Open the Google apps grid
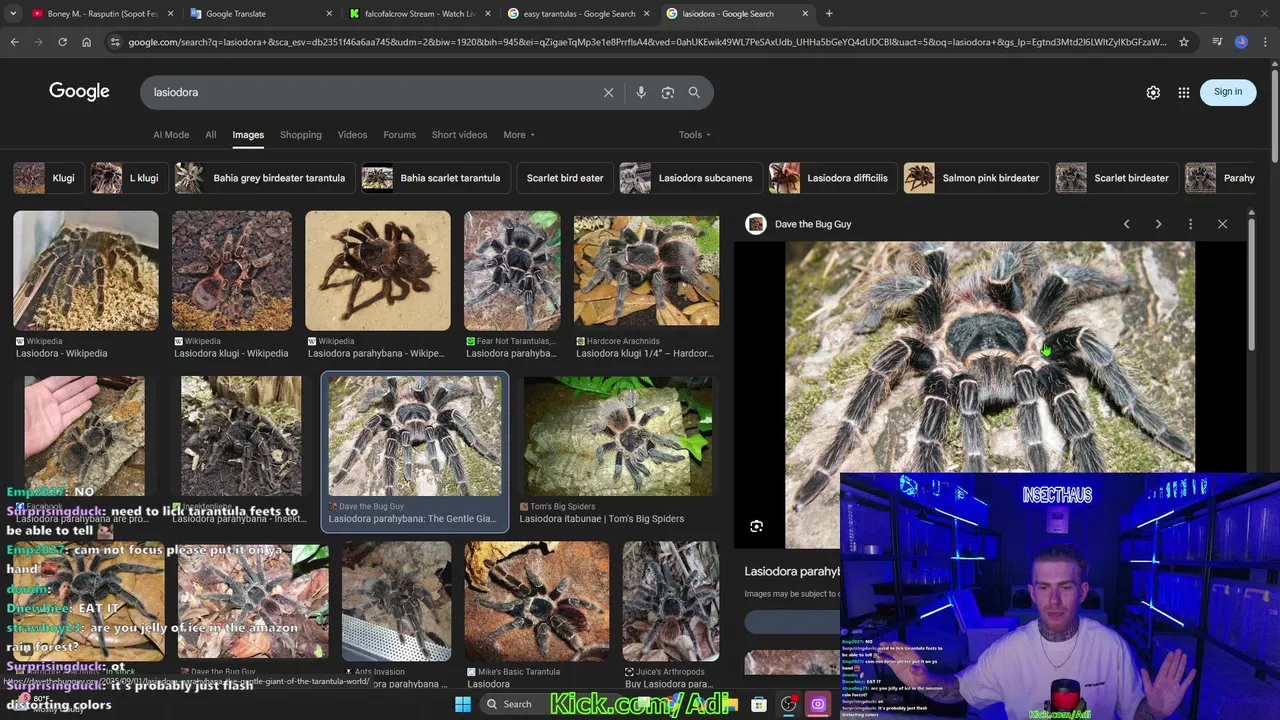Viewport: 1280px width, 720px height. [x=1184, y=92]
